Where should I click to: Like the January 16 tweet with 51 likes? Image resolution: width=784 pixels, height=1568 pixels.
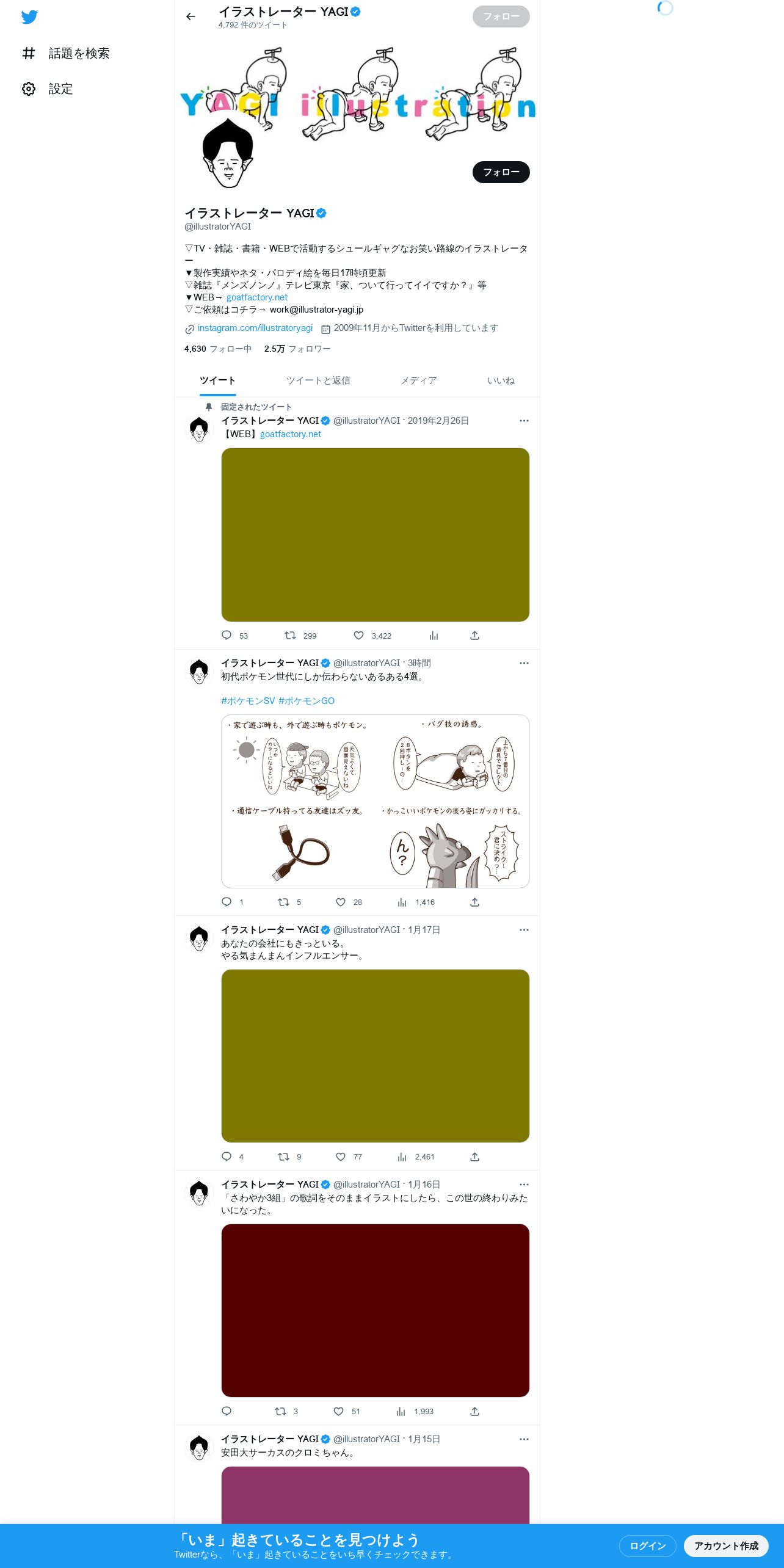(339, 1411)
